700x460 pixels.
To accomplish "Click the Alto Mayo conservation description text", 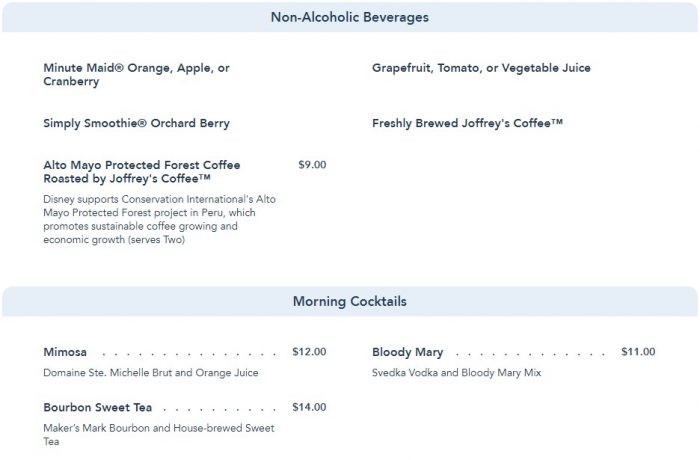I will tap(159, 219).
